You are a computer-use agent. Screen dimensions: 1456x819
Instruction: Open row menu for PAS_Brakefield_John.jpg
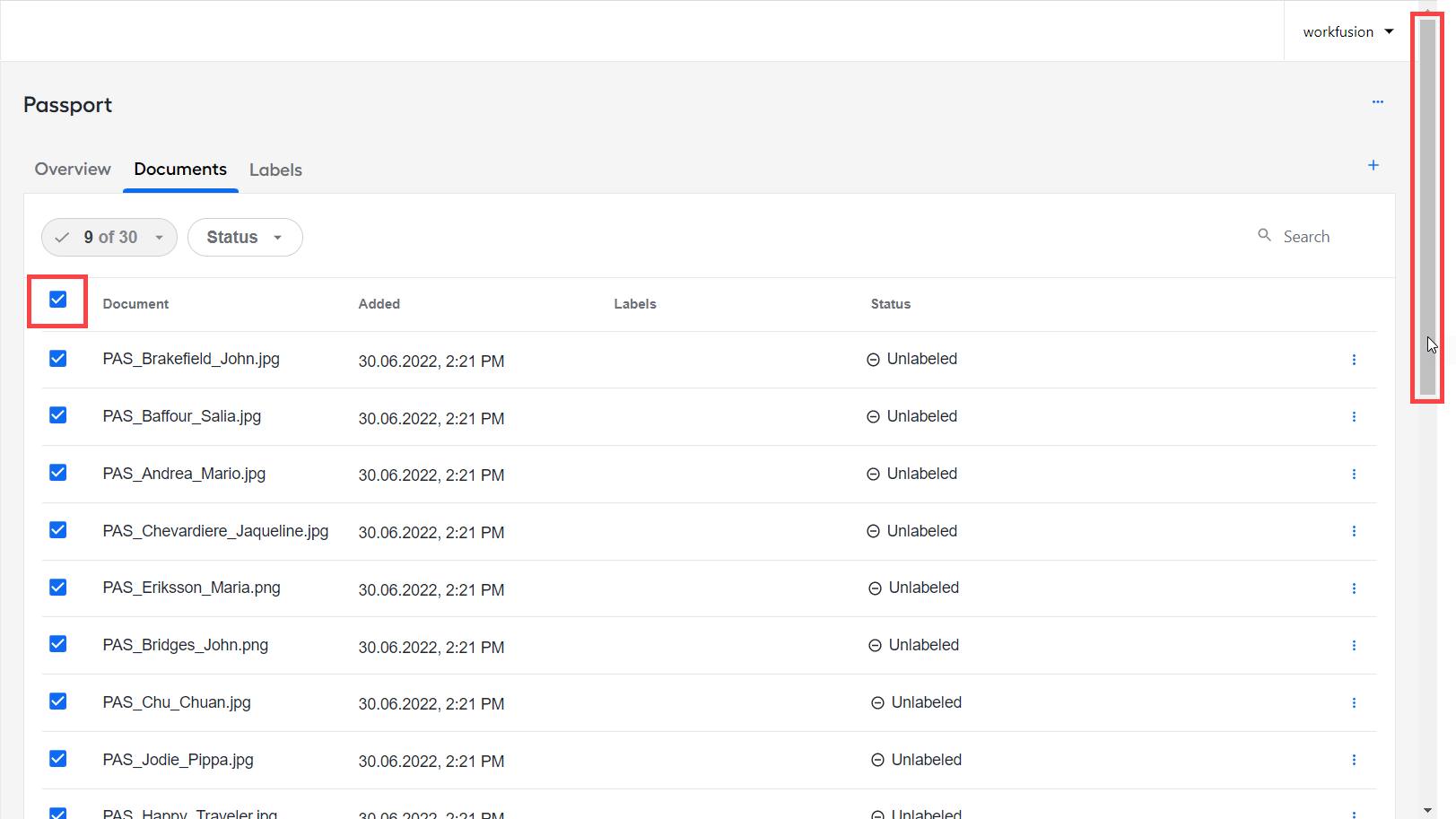tap(1354, 360)
